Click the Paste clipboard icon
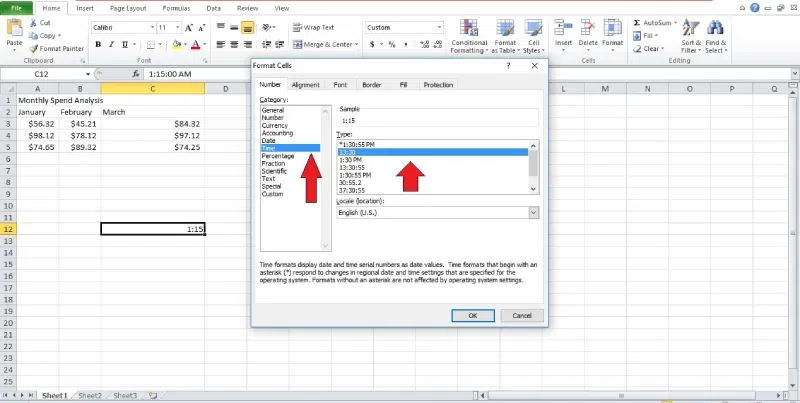The image size is (800, 403). (x=14, y=28)
